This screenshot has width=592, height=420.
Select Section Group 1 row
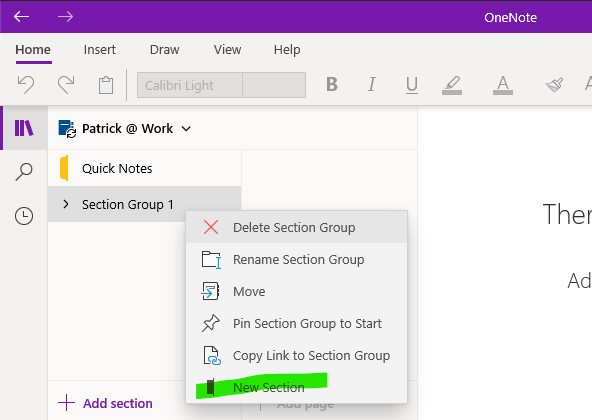click(144, 204)
